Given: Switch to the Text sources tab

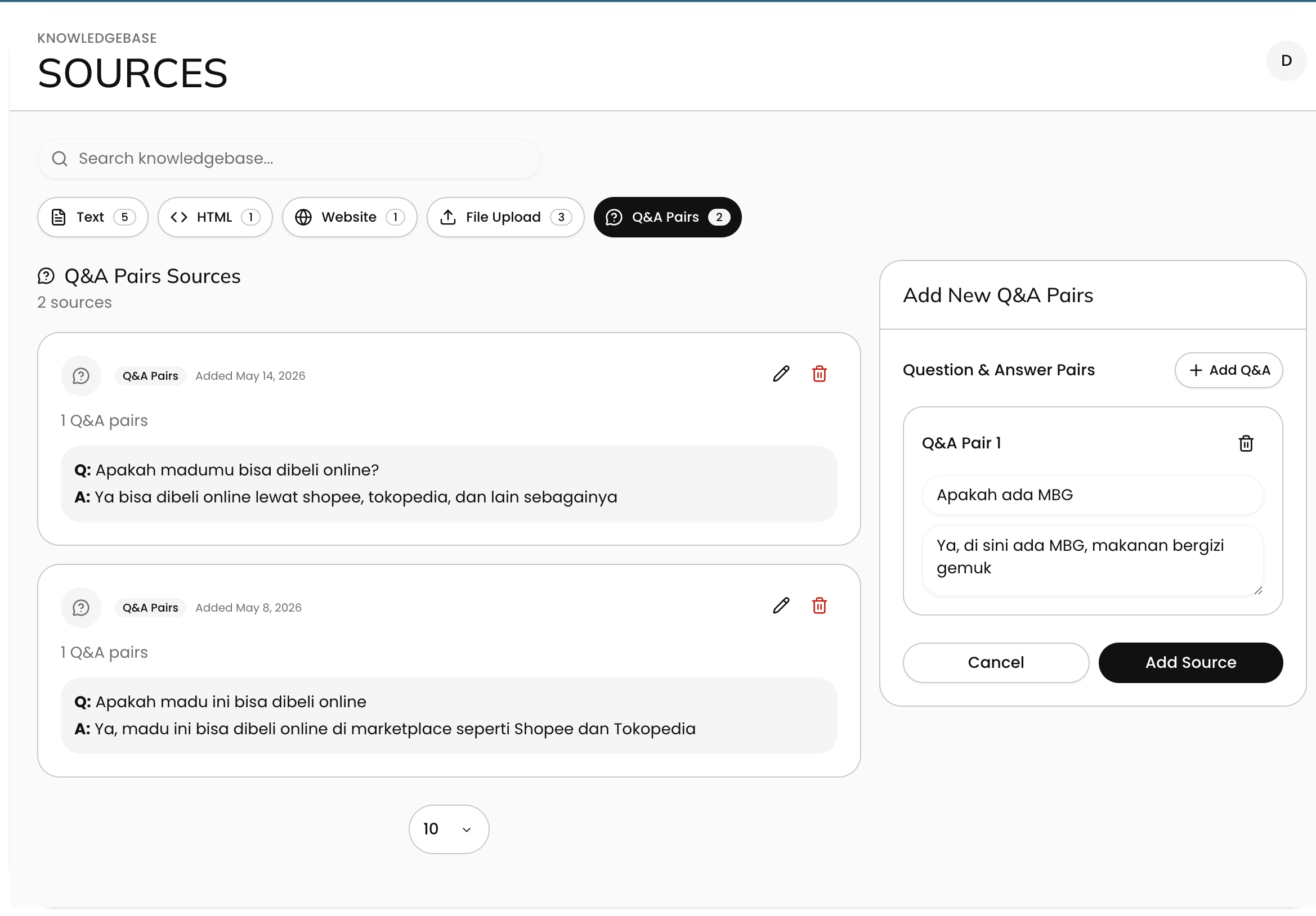Looking at the screenshot, I should pyautogui.click(x=93, y=217).
